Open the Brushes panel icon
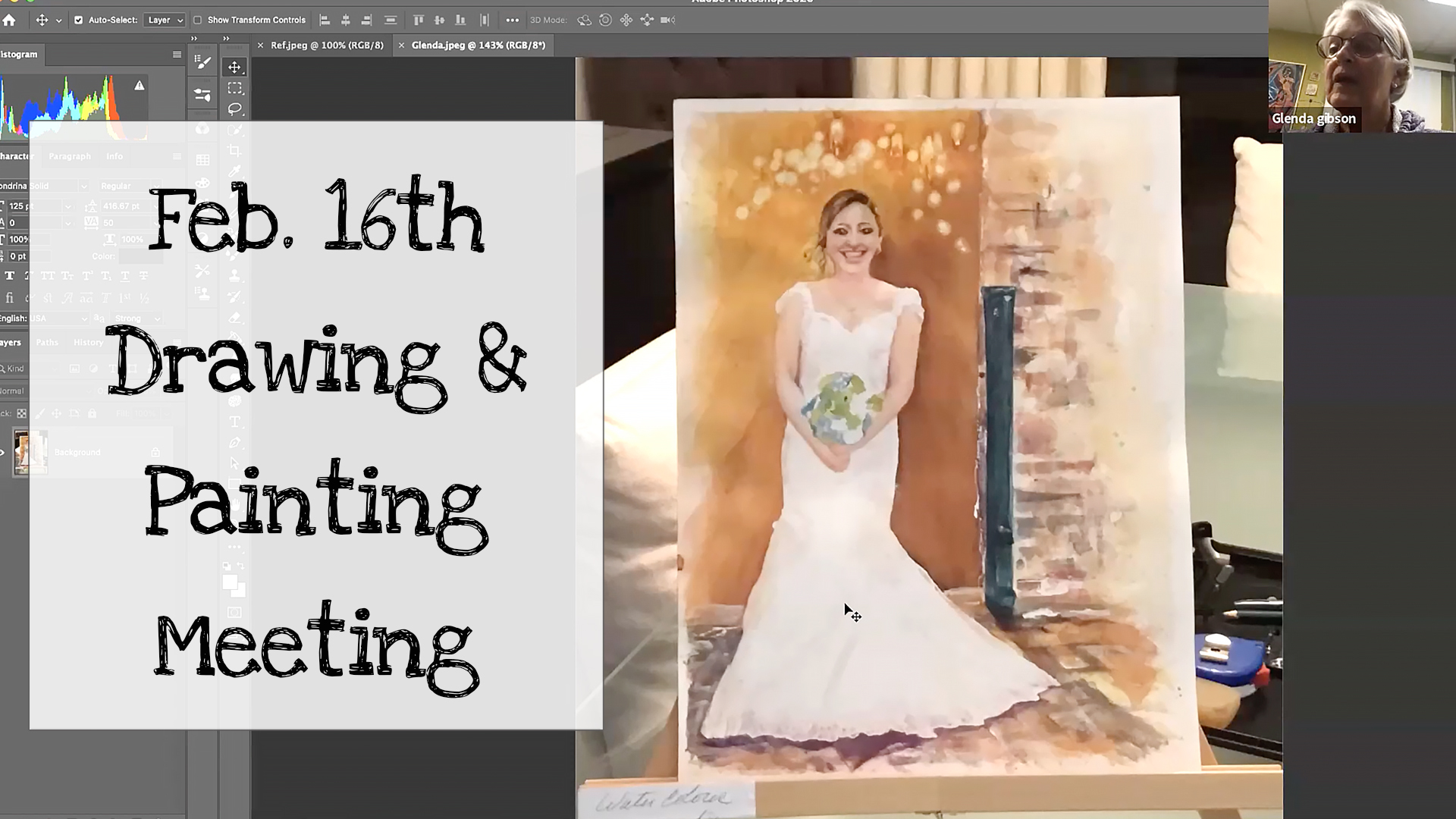Viewport: 1456px width, 819px height. 202,95
